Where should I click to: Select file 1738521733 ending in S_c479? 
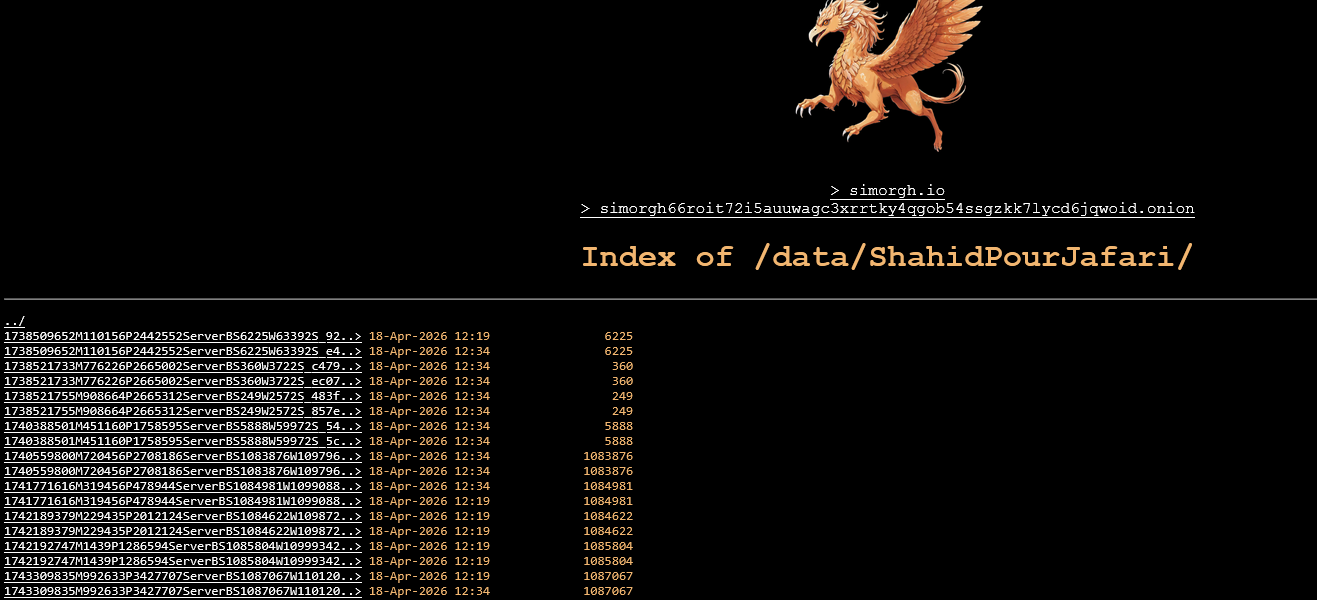[182, 367]
